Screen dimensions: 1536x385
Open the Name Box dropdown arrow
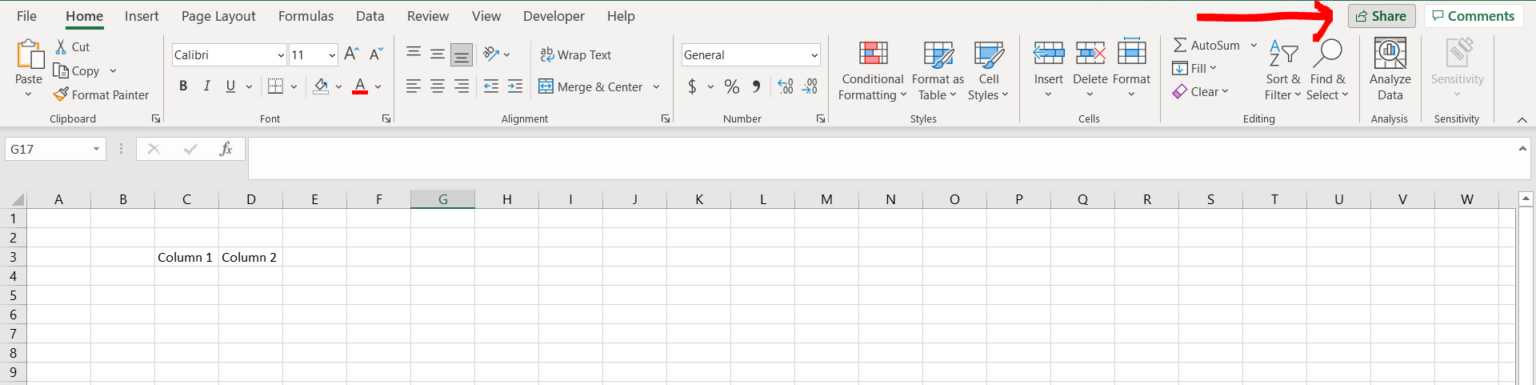[97, 149]
